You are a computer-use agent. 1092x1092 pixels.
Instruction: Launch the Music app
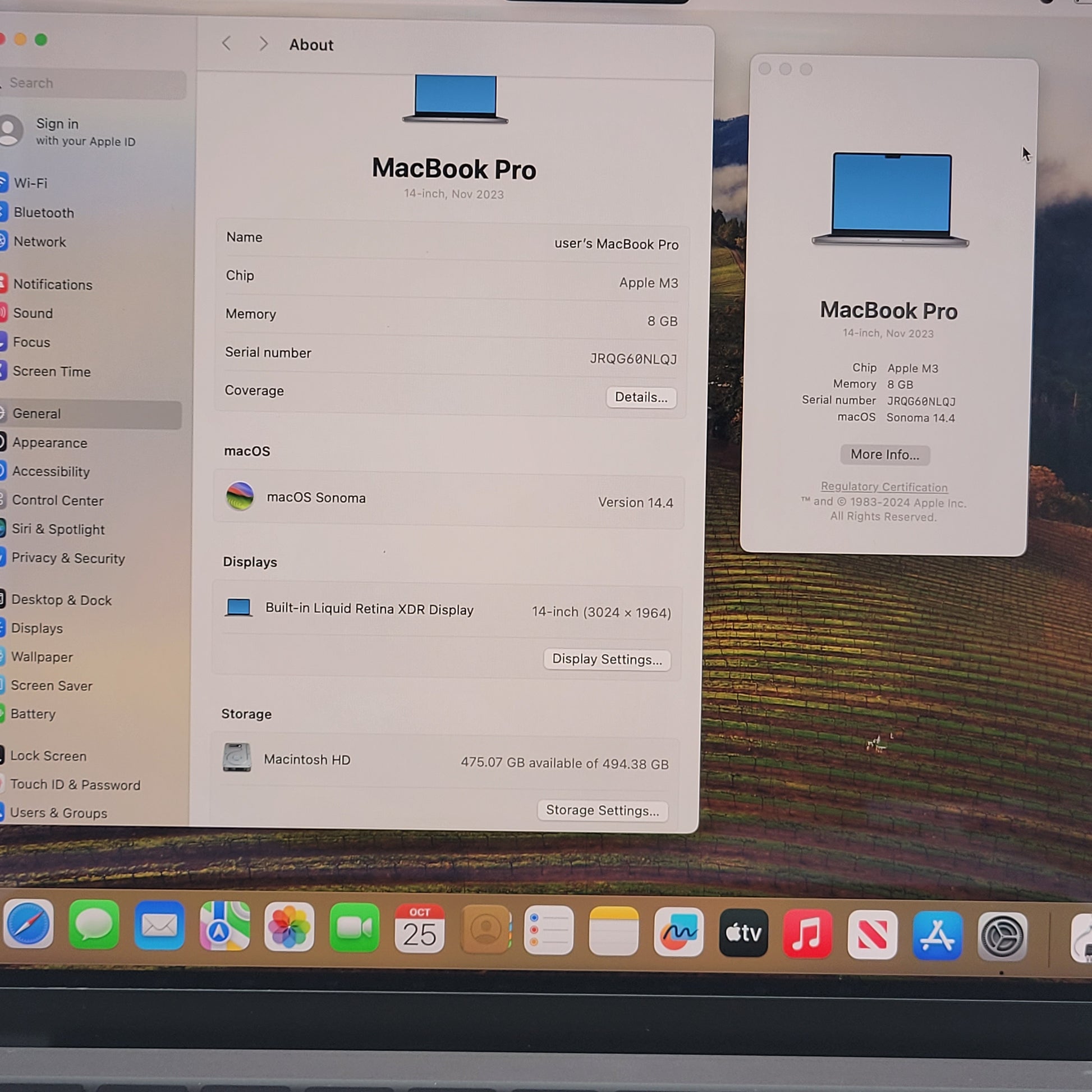point(807,934)
